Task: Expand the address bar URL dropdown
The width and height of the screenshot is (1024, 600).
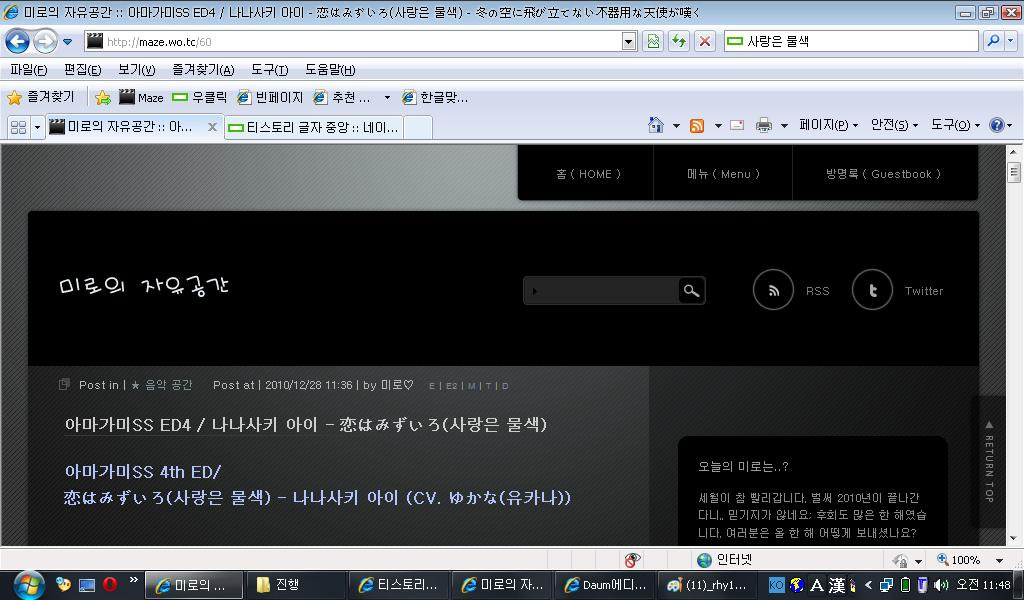Action: point(629,41)
